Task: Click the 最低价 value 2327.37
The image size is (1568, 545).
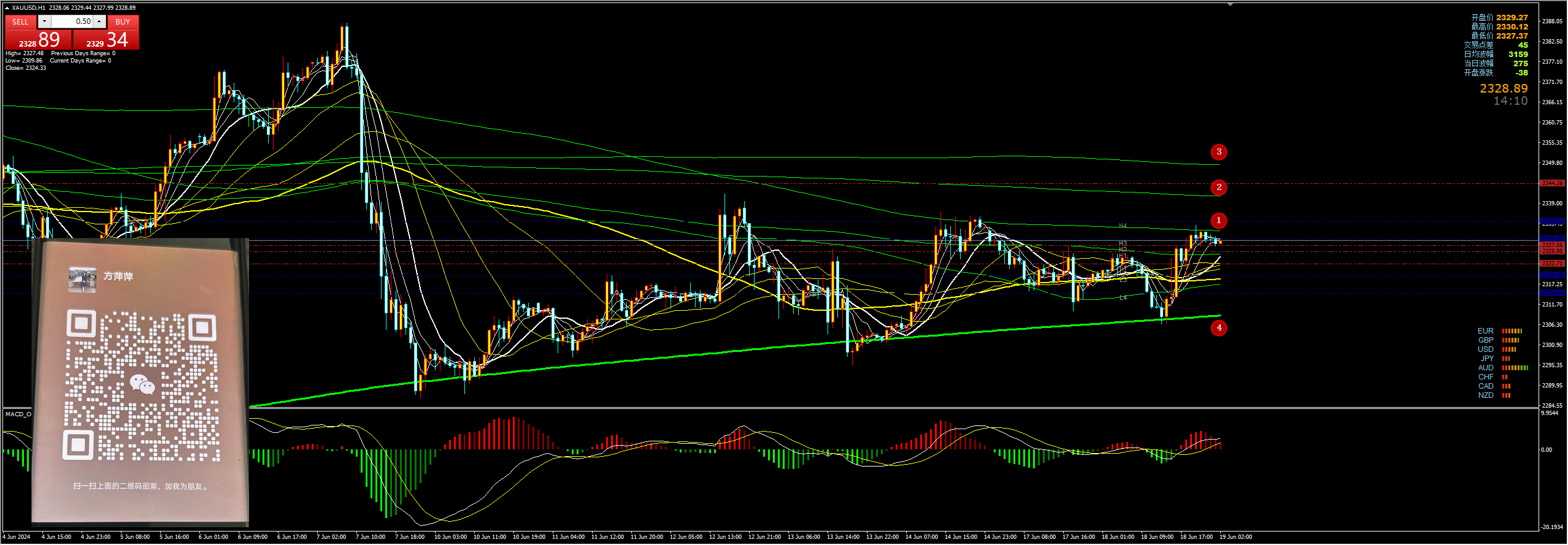Action: tap(1512, 36)
